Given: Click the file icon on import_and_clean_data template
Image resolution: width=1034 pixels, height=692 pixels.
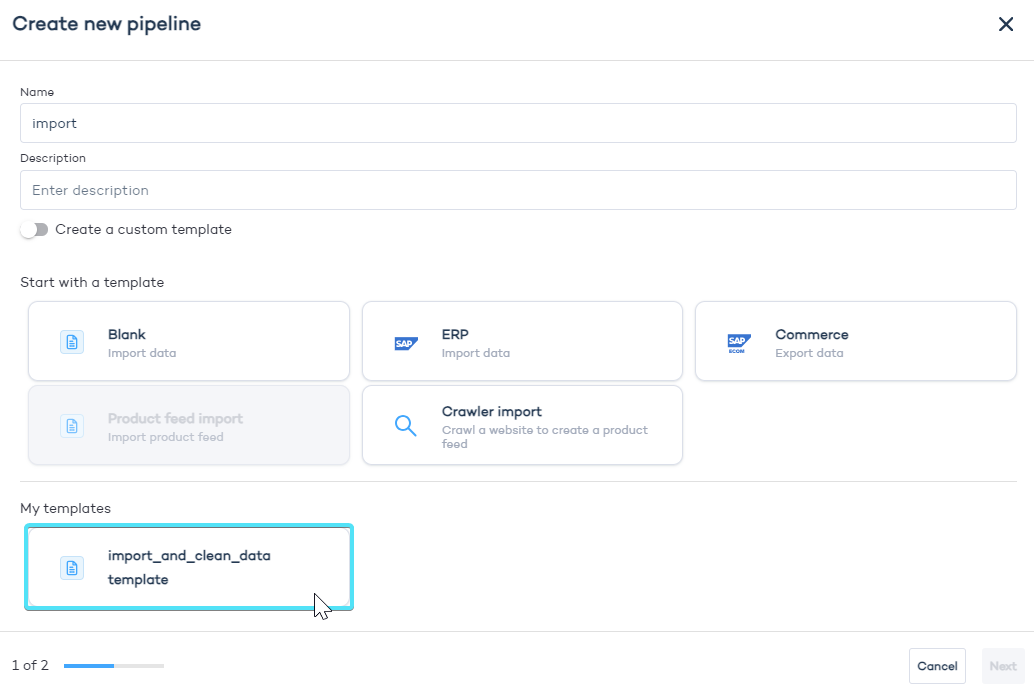Looking at the screenshot, I should (x=71, y=568).
